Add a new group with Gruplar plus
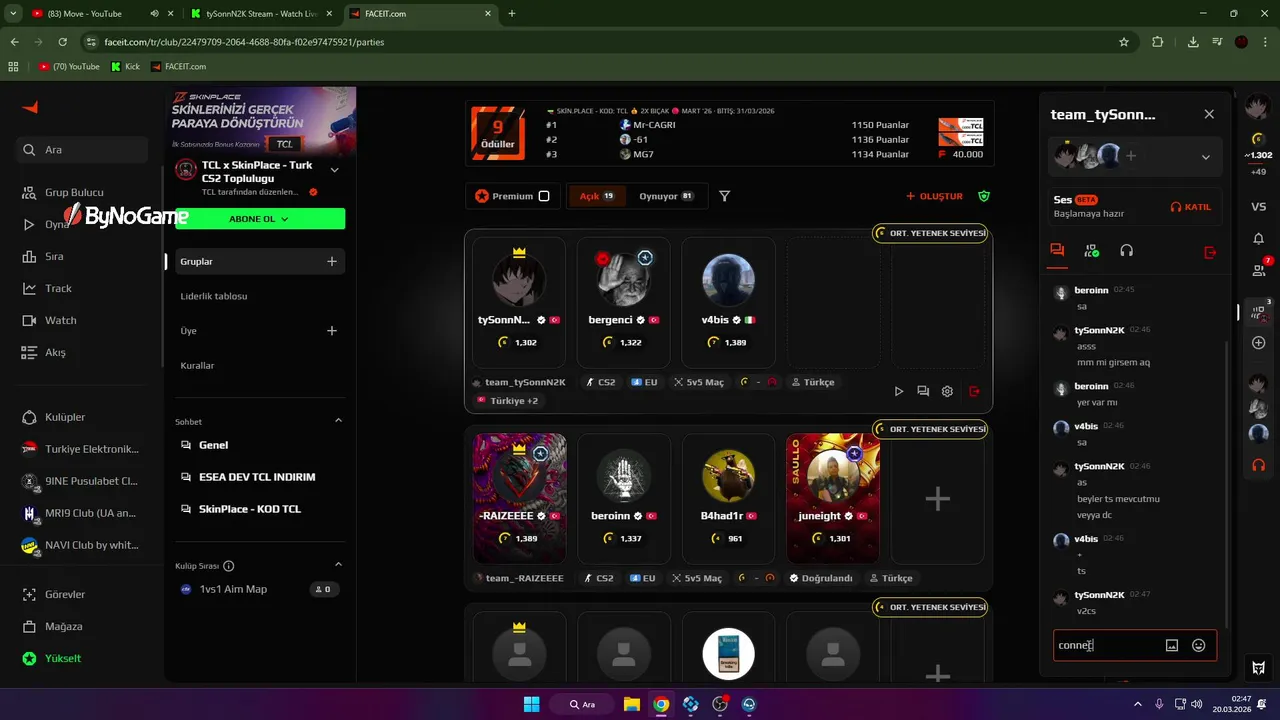The height and width of the screenshot is (720, 1280). (x=332, y=261)
